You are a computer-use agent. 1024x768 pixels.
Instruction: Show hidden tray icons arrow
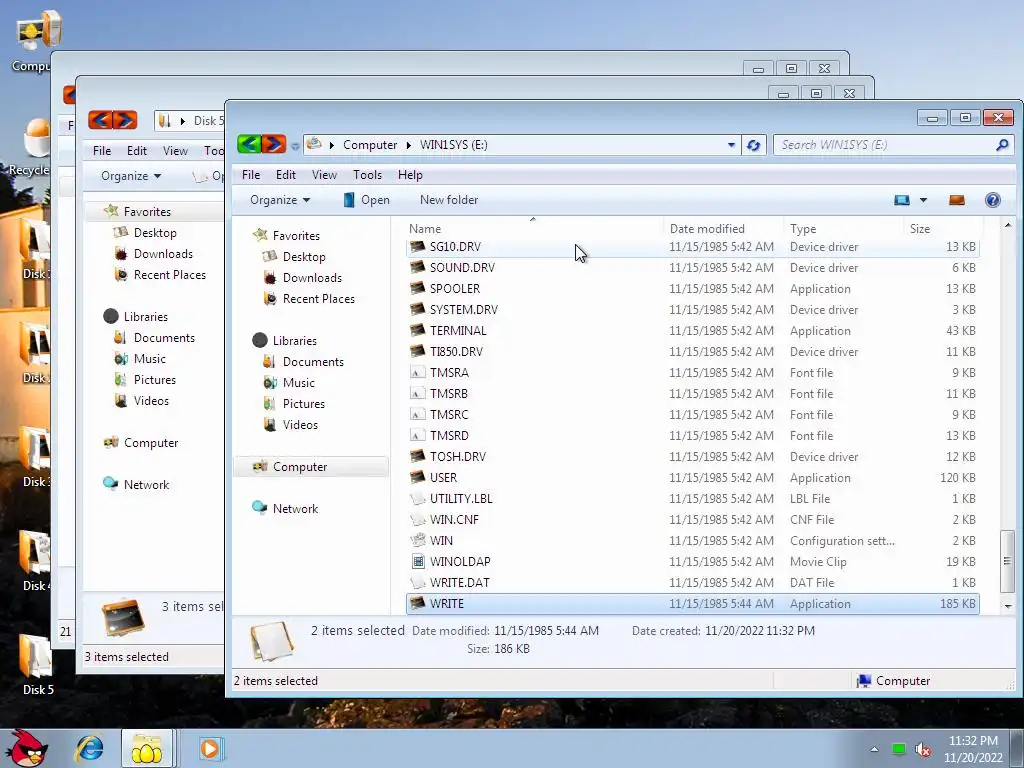click(x=874, y=749)
